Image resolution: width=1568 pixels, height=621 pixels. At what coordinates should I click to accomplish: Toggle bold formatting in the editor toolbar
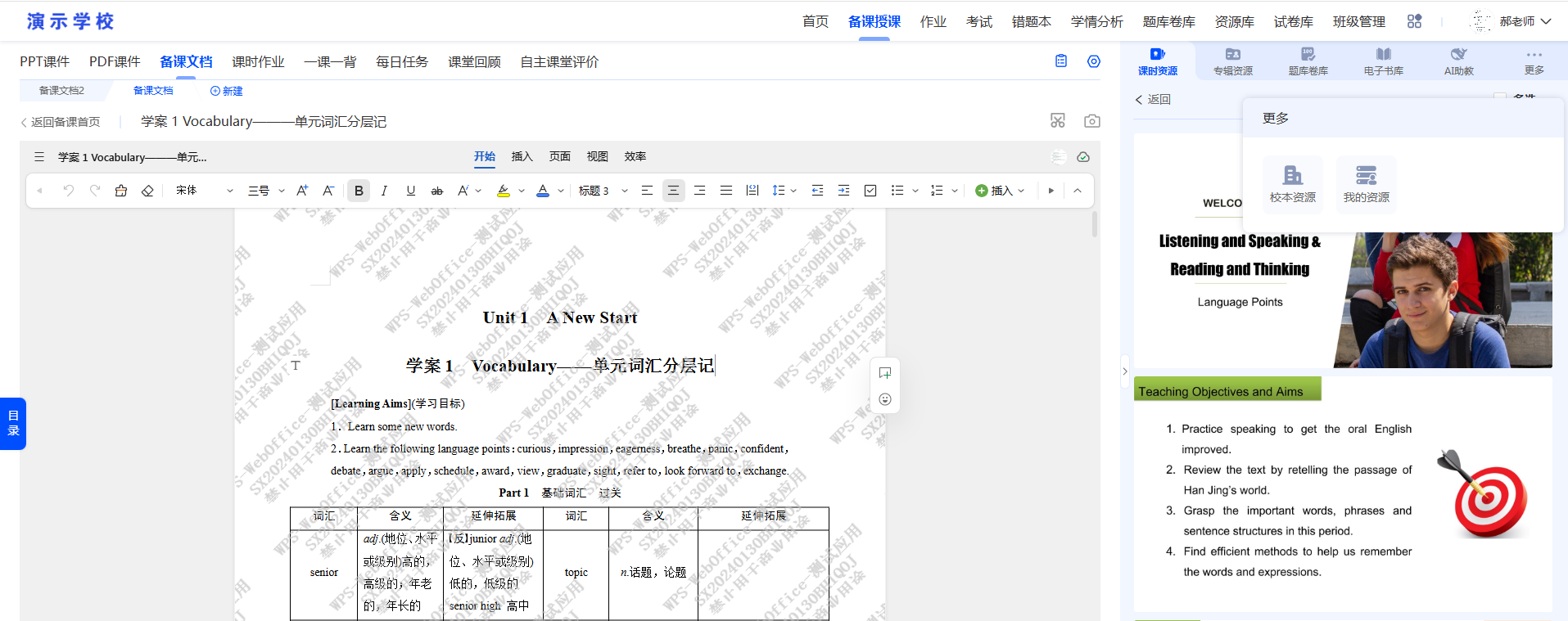359,191
